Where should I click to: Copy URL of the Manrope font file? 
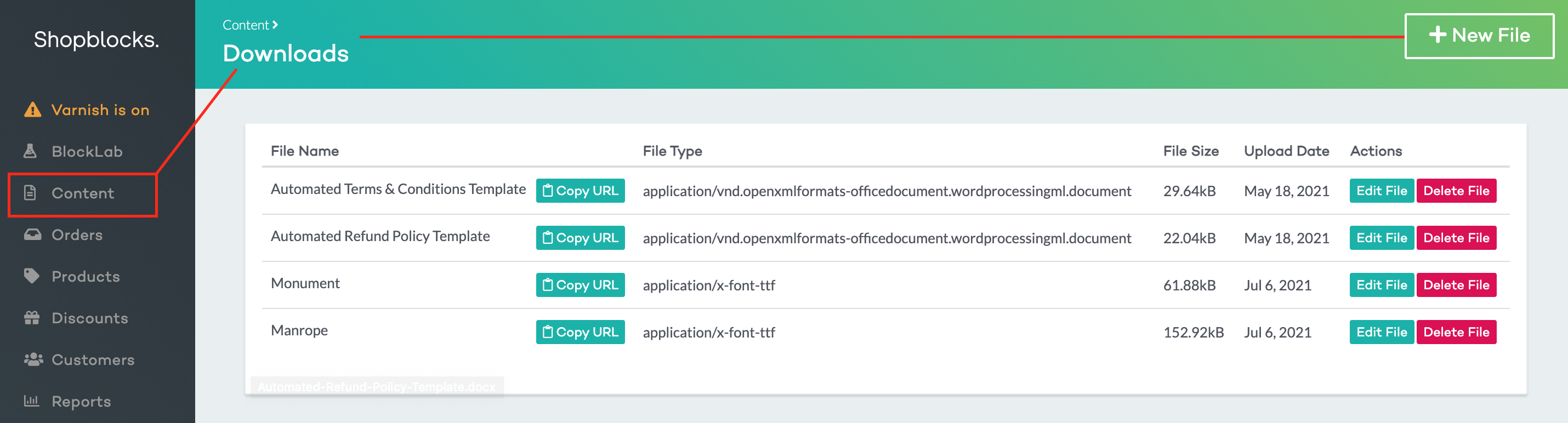[x=580, y=332]
